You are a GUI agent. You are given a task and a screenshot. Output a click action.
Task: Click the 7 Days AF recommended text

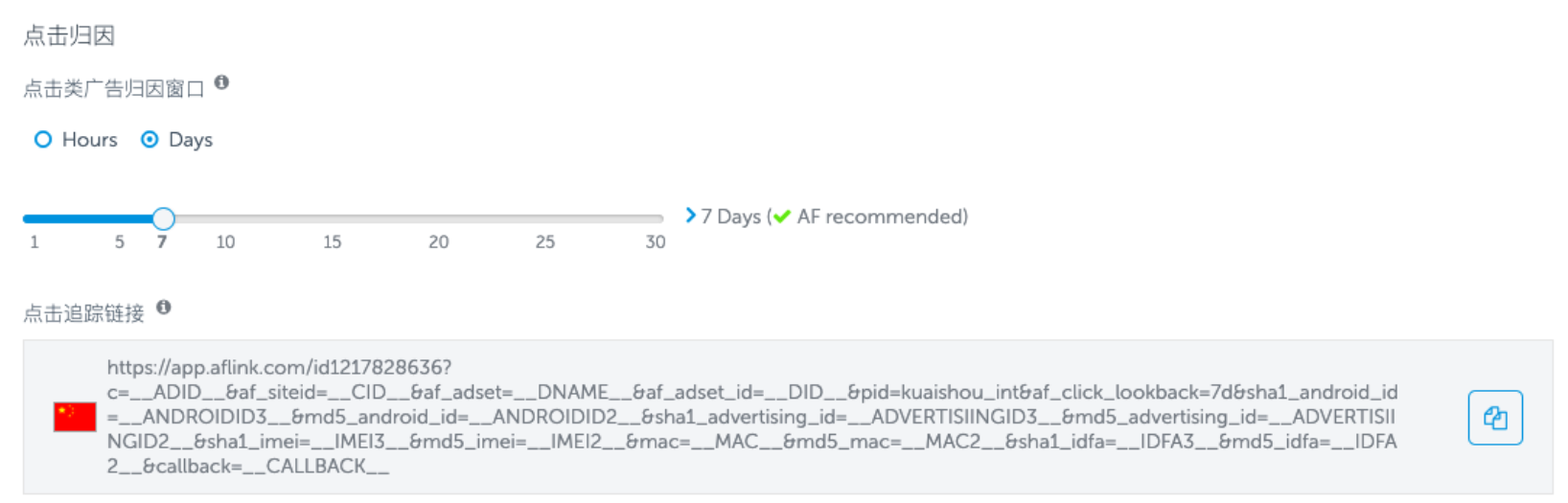pyautogui.click(x=835, y=217)
